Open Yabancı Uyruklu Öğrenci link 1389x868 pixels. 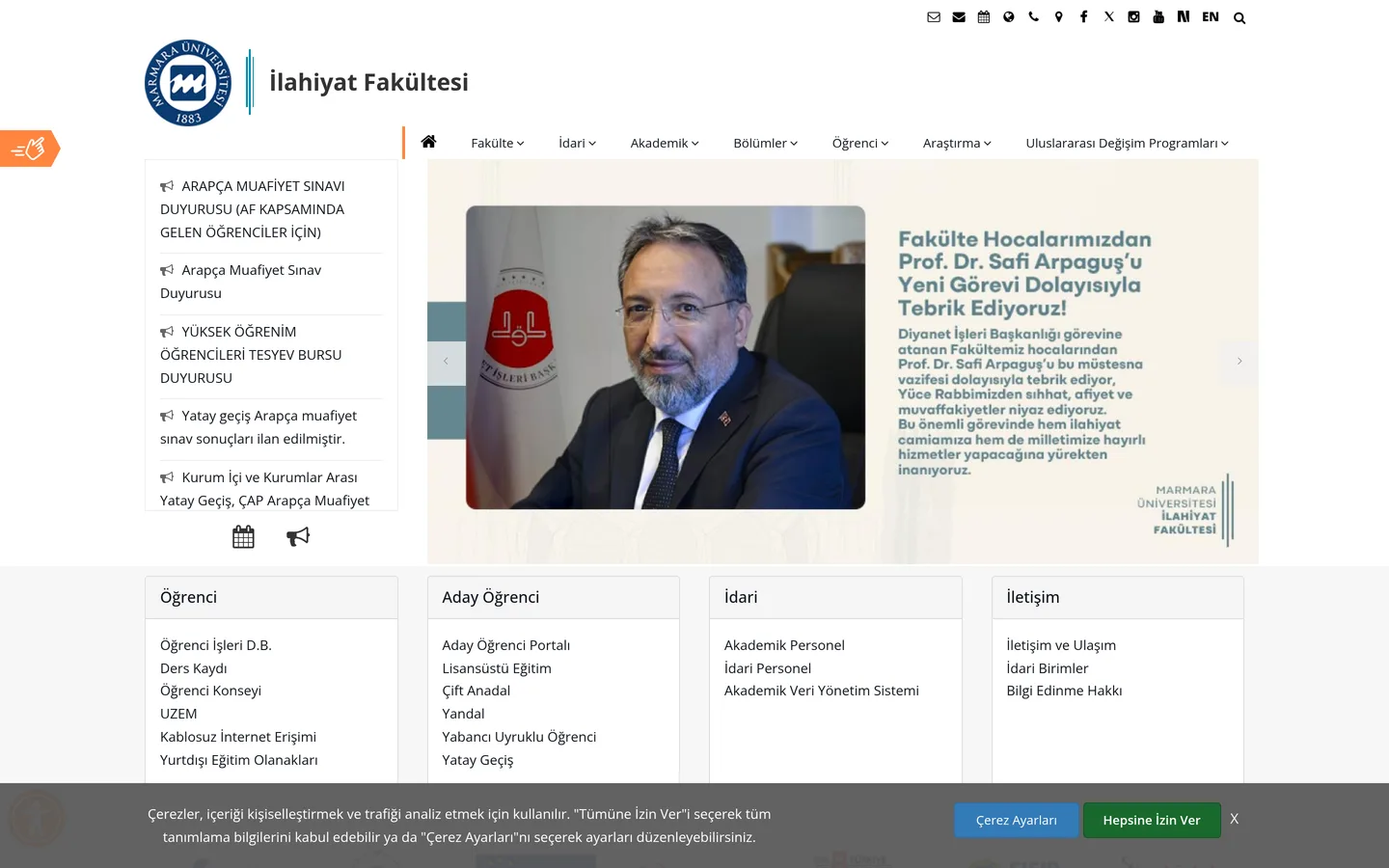click(x=519, y=737)
